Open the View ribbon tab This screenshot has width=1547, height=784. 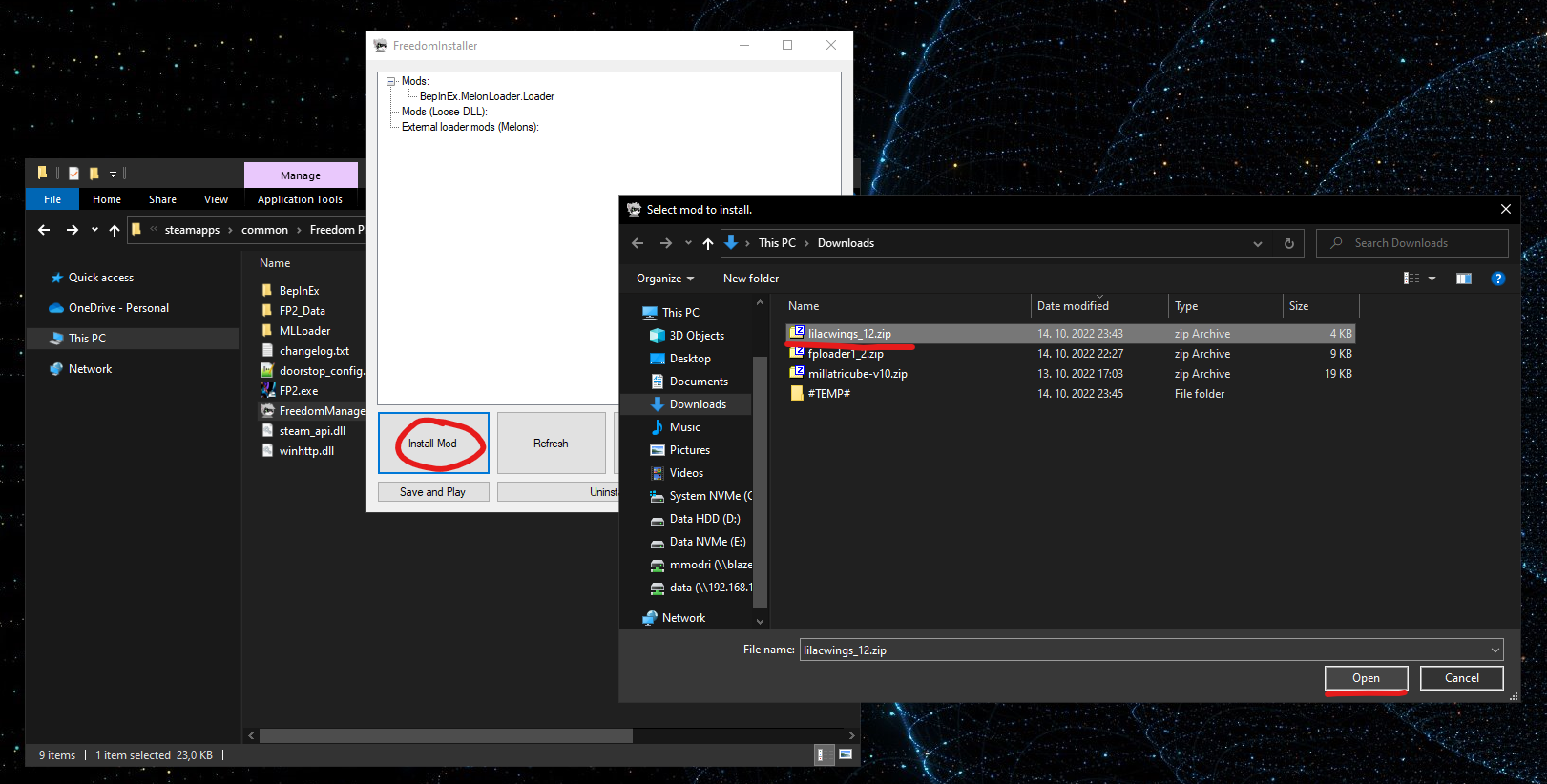click(x=216, y=199)
